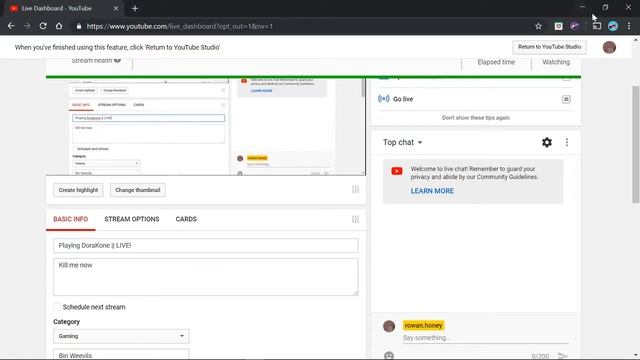Click the browser address bar URL
This screenshot has width=640, height=360.
pos(180,26)
